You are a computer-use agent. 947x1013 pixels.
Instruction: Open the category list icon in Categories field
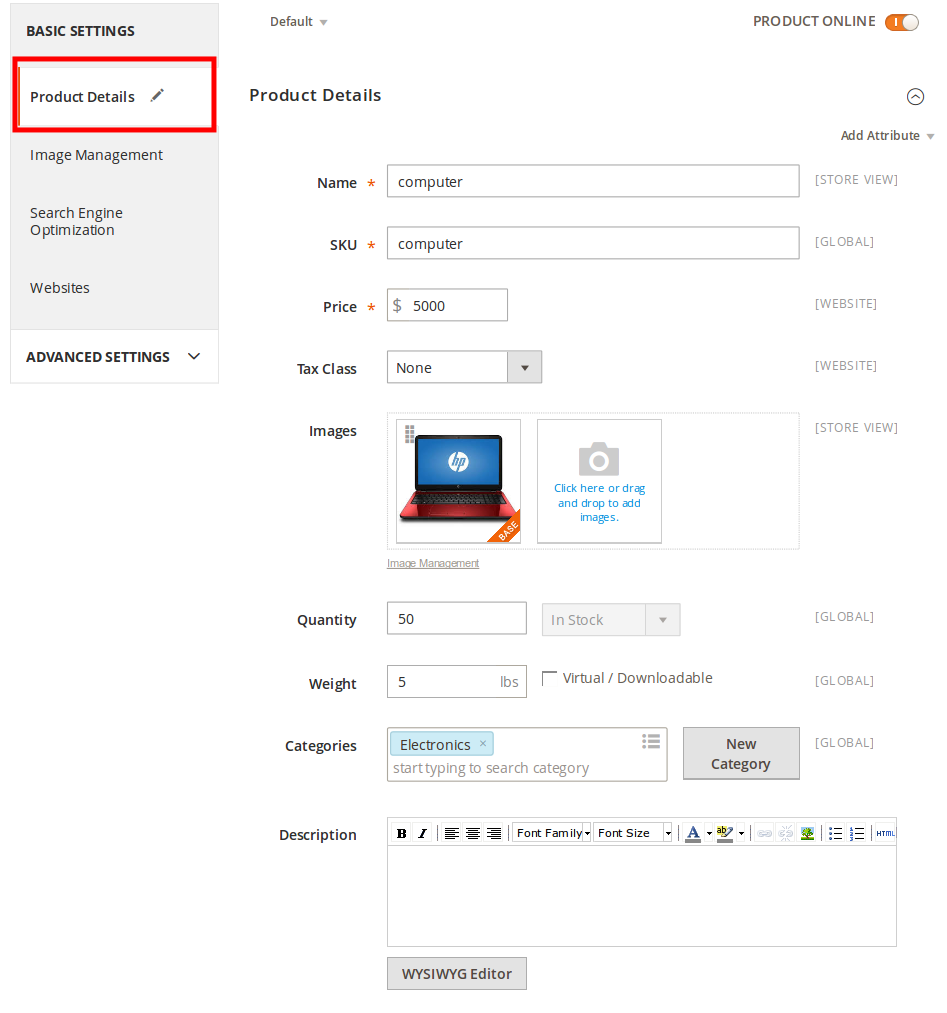click(x=651, y=741)
